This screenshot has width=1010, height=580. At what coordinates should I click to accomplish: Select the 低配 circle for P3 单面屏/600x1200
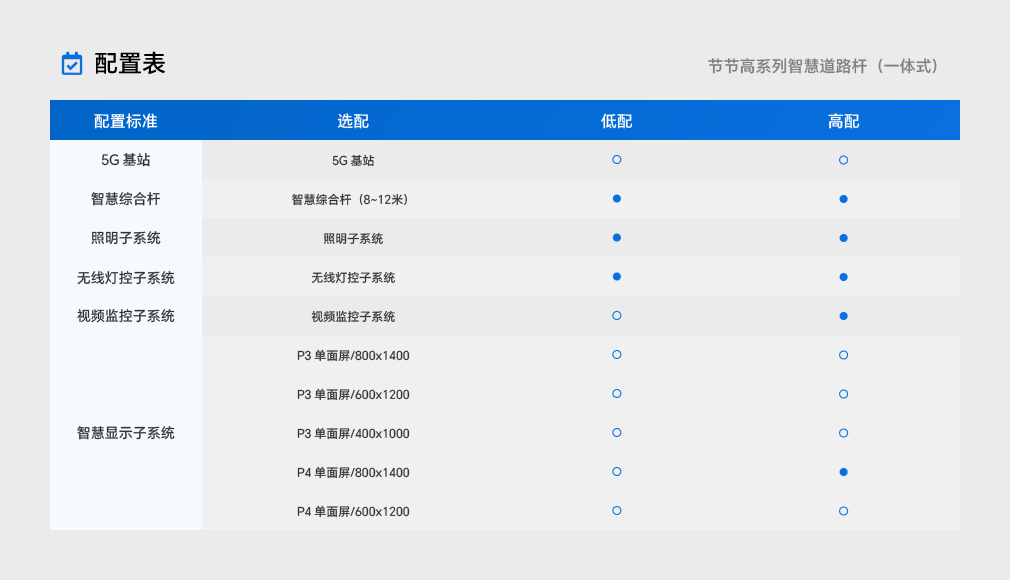[617, 394]
